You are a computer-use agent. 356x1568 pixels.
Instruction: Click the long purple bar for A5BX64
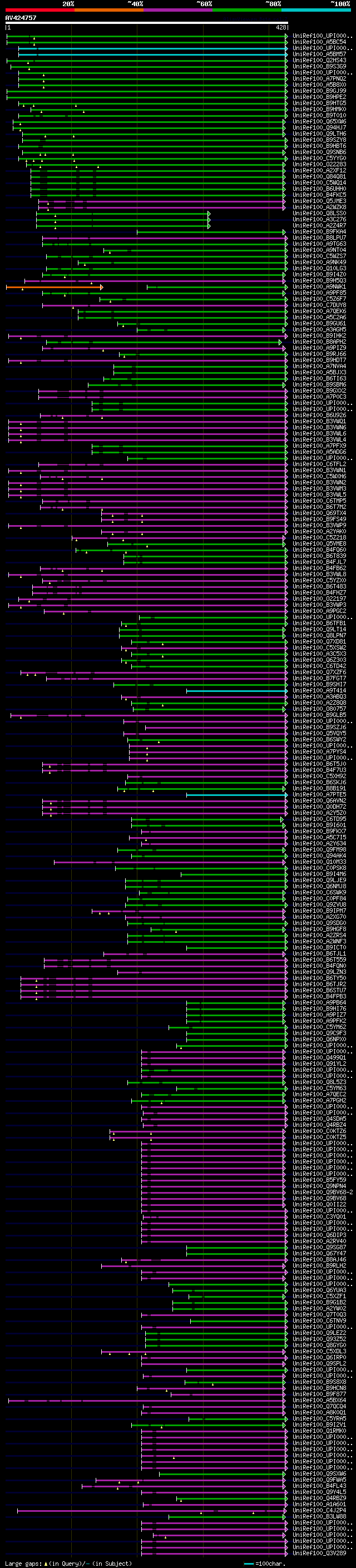tap(147, 1400)
